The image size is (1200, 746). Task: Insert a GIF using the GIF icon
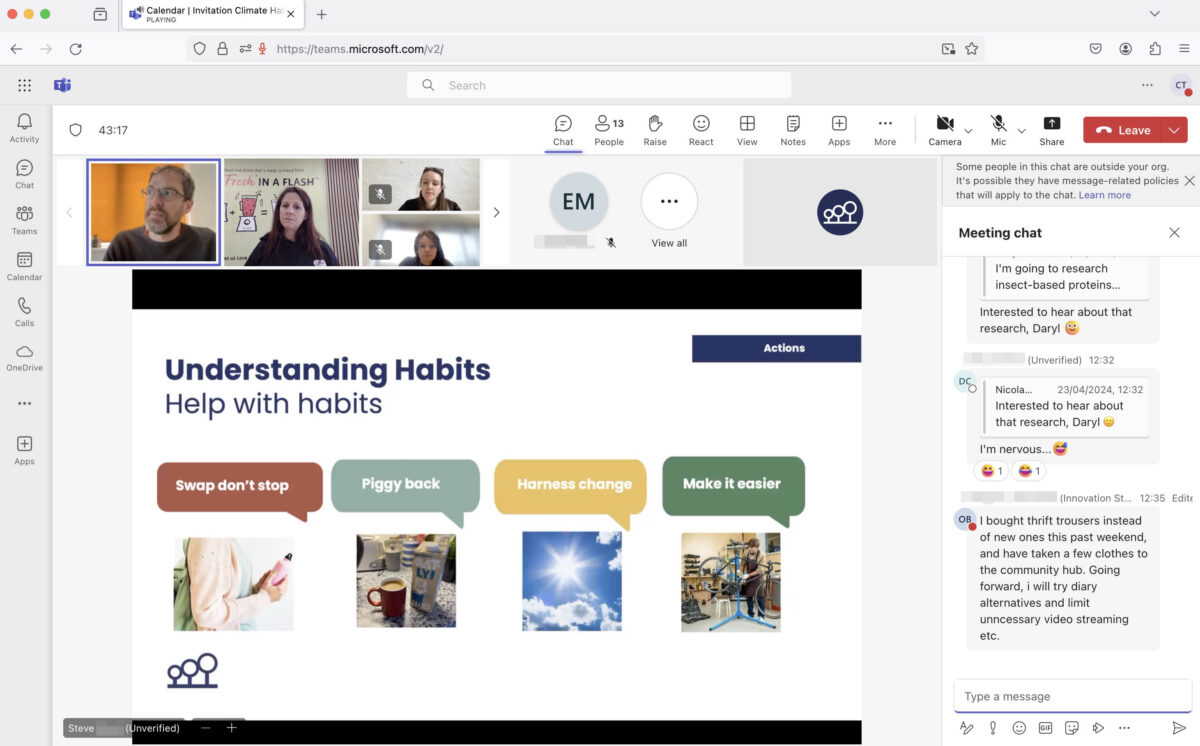tap(1045, 728)
